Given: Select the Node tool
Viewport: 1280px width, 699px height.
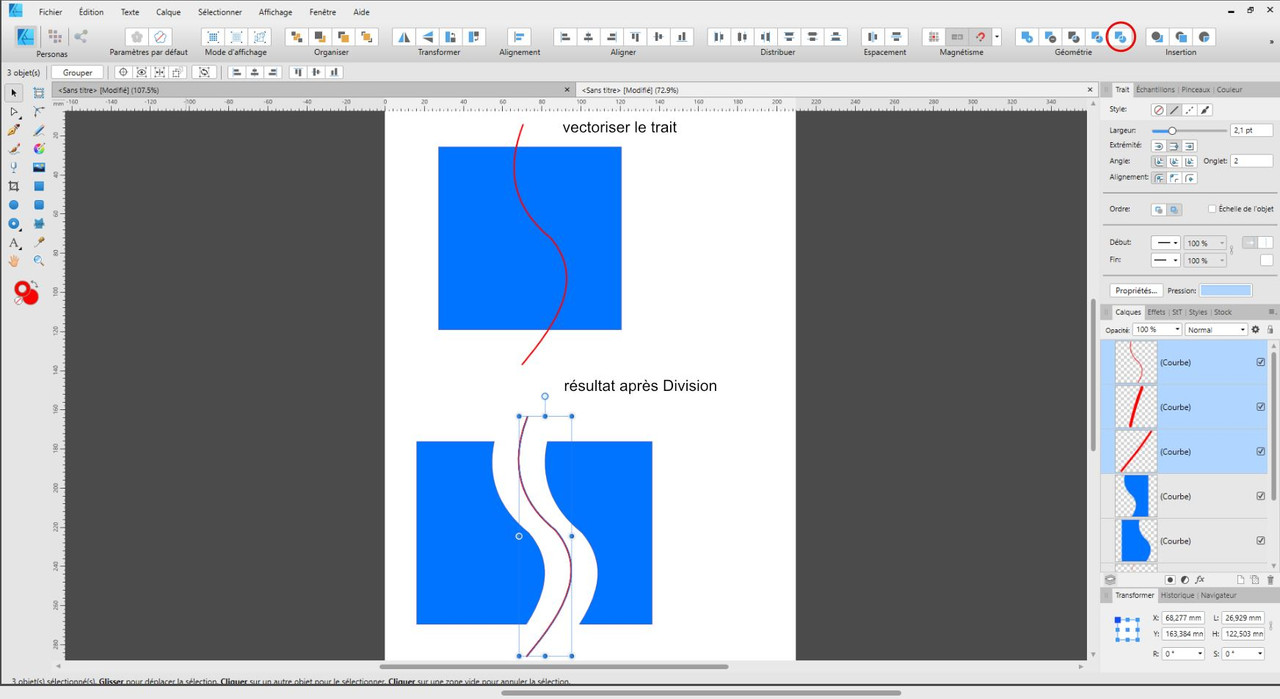Looking at the screenshot, I should pyautogui.click(x=14, y=112).
